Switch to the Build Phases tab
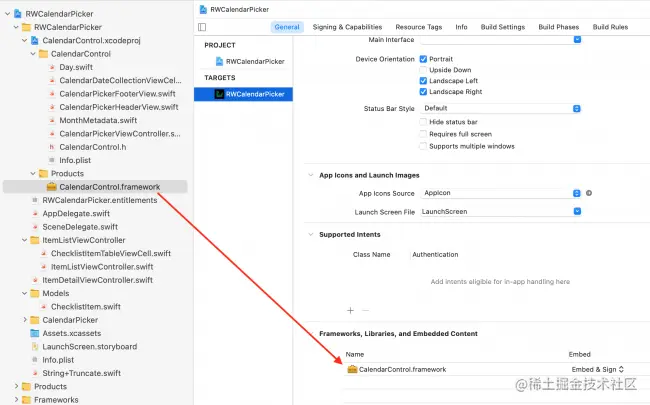This screenshot has width=650, height=405. [559, 27]
